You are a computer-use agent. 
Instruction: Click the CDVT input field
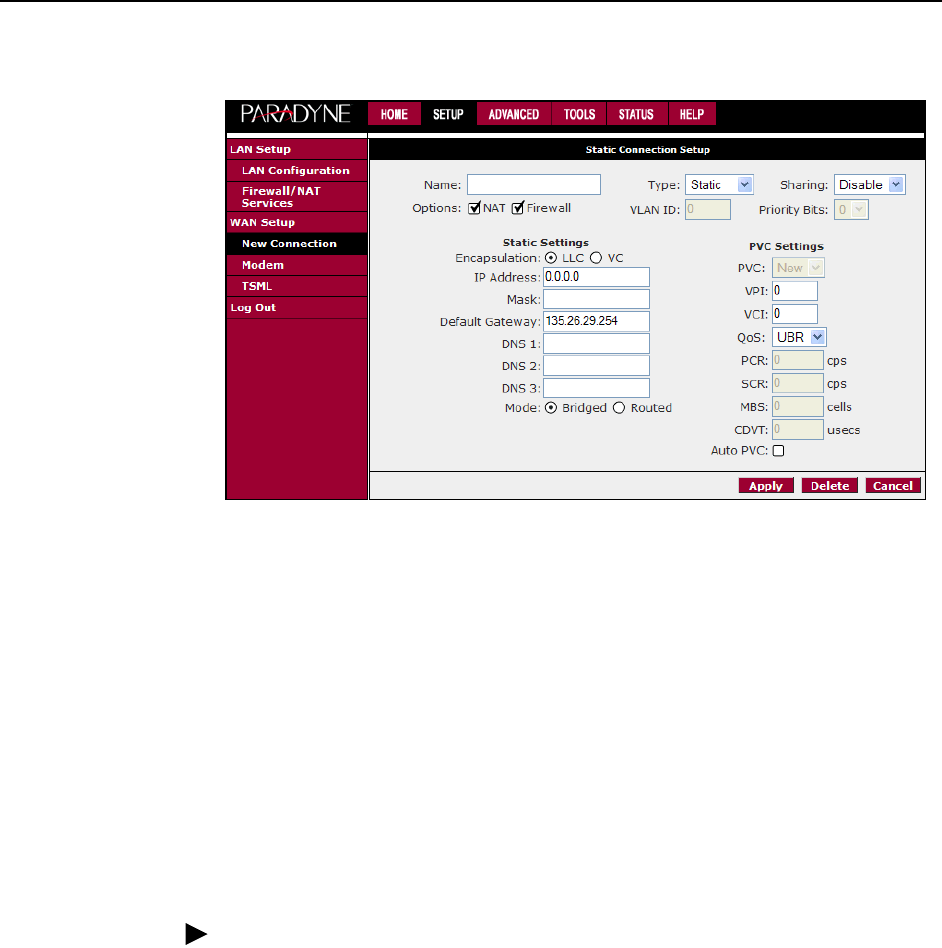(x=797, y=430)
